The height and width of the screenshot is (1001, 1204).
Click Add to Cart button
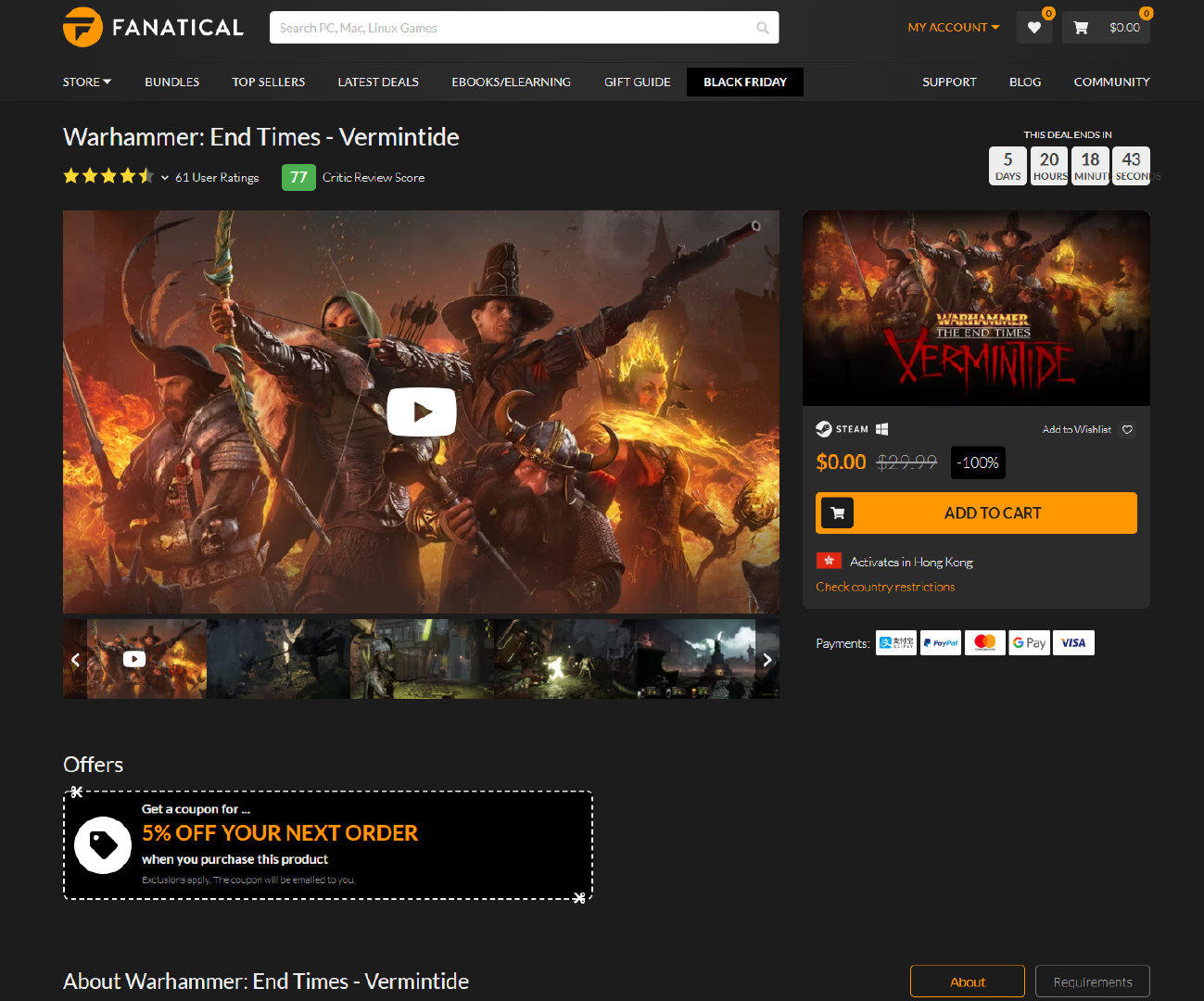coord(976,513)
